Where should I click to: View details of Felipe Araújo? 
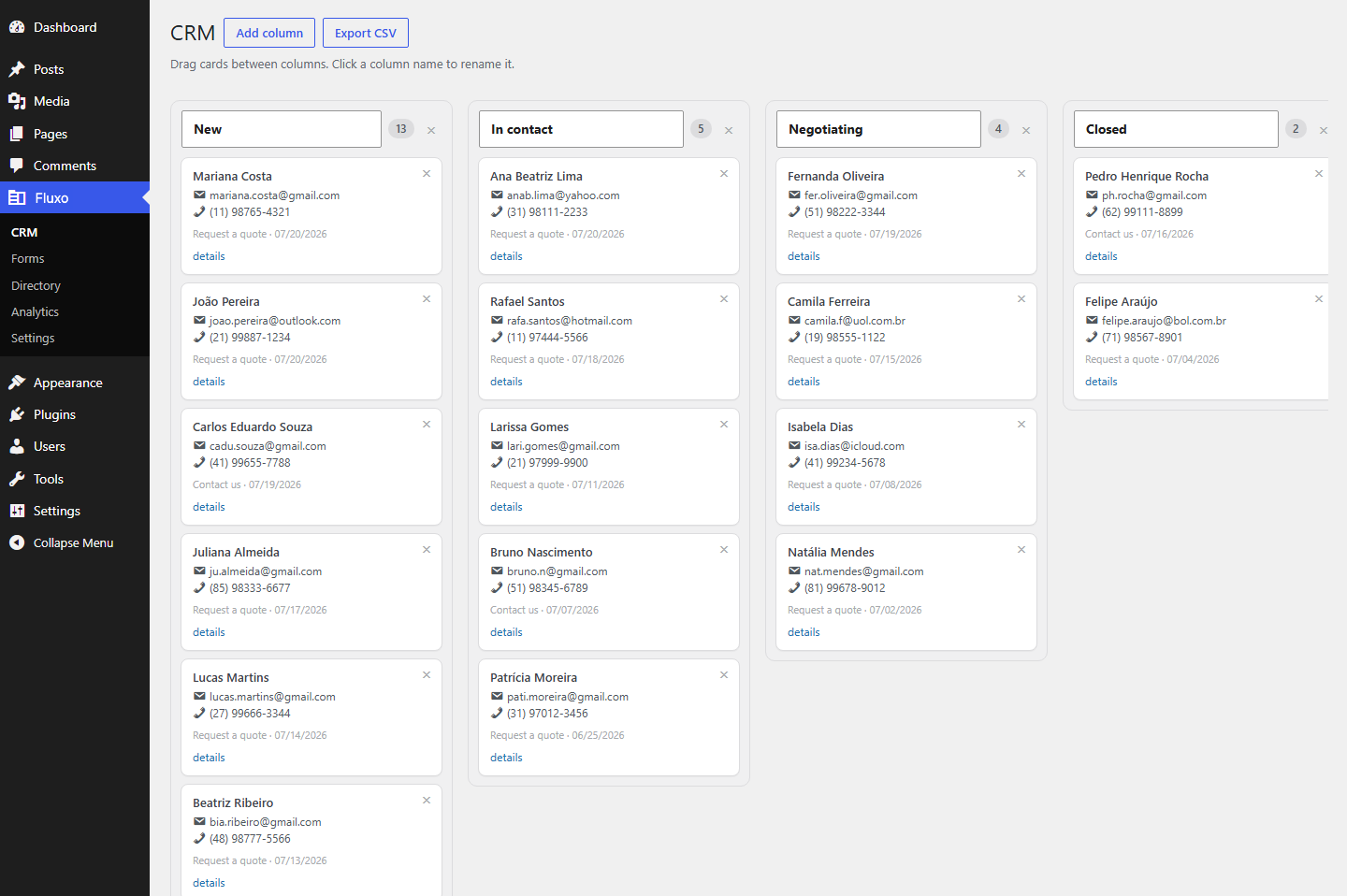pos(1101,382)
